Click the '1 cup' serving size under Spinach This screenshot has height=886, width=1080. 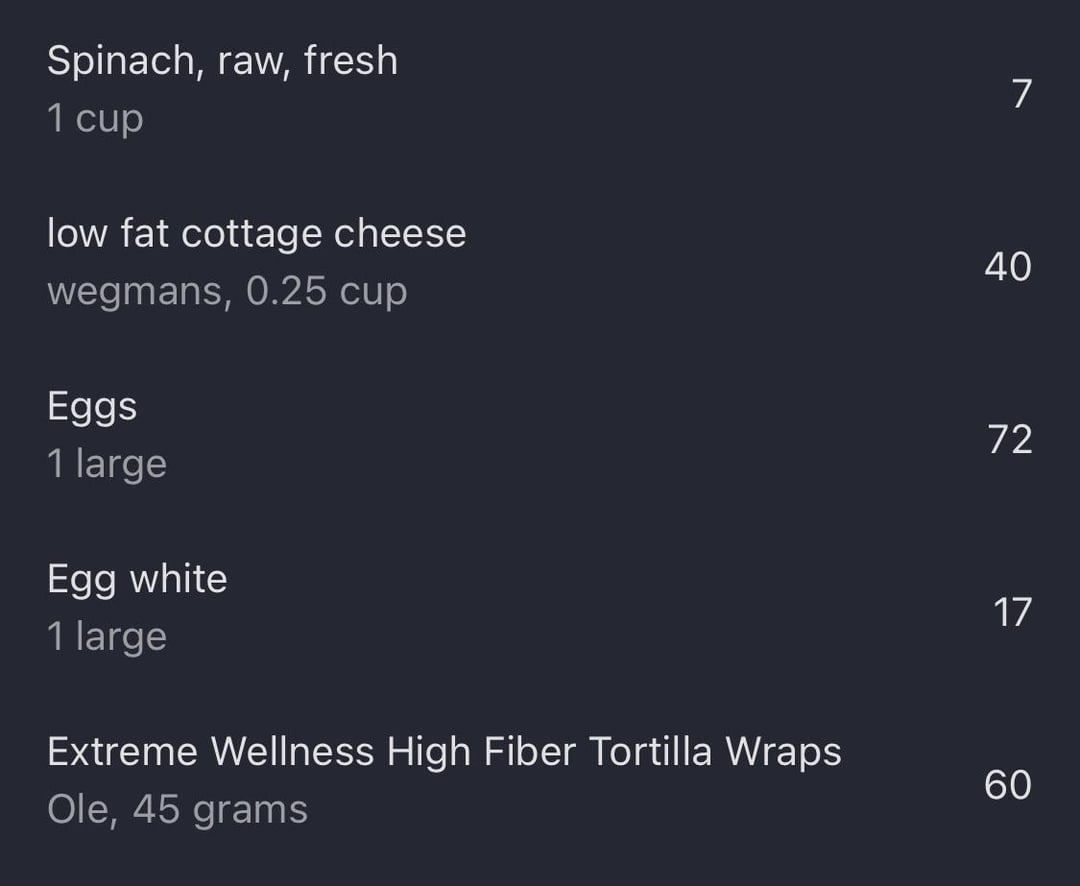[x=96, y=119]
